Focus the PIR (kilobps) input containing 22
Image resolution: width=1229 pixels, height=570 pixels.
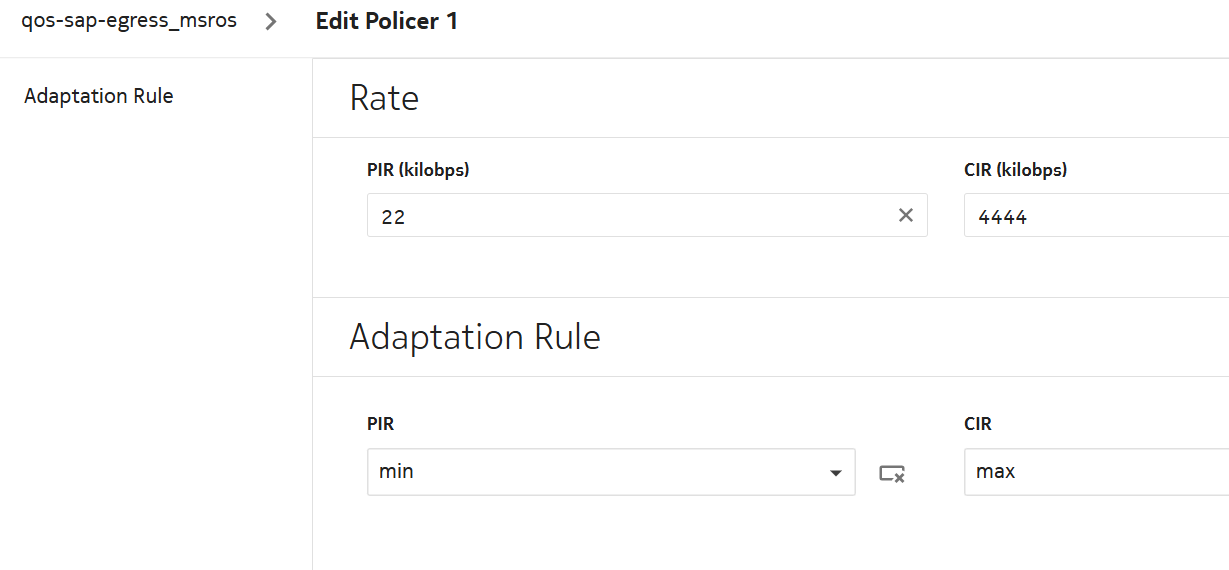coord(630,215)
